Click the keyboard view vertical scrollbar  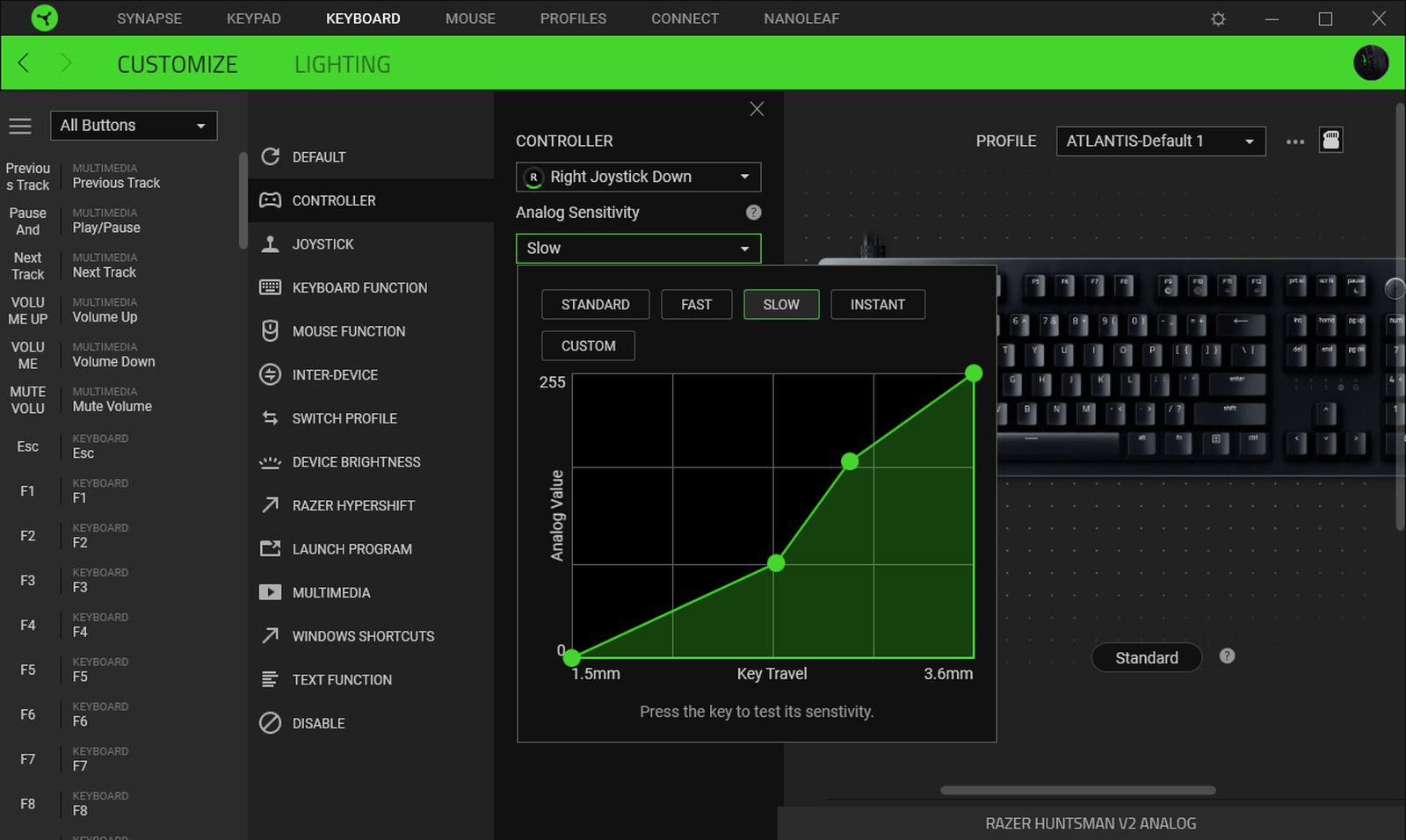1401,317
